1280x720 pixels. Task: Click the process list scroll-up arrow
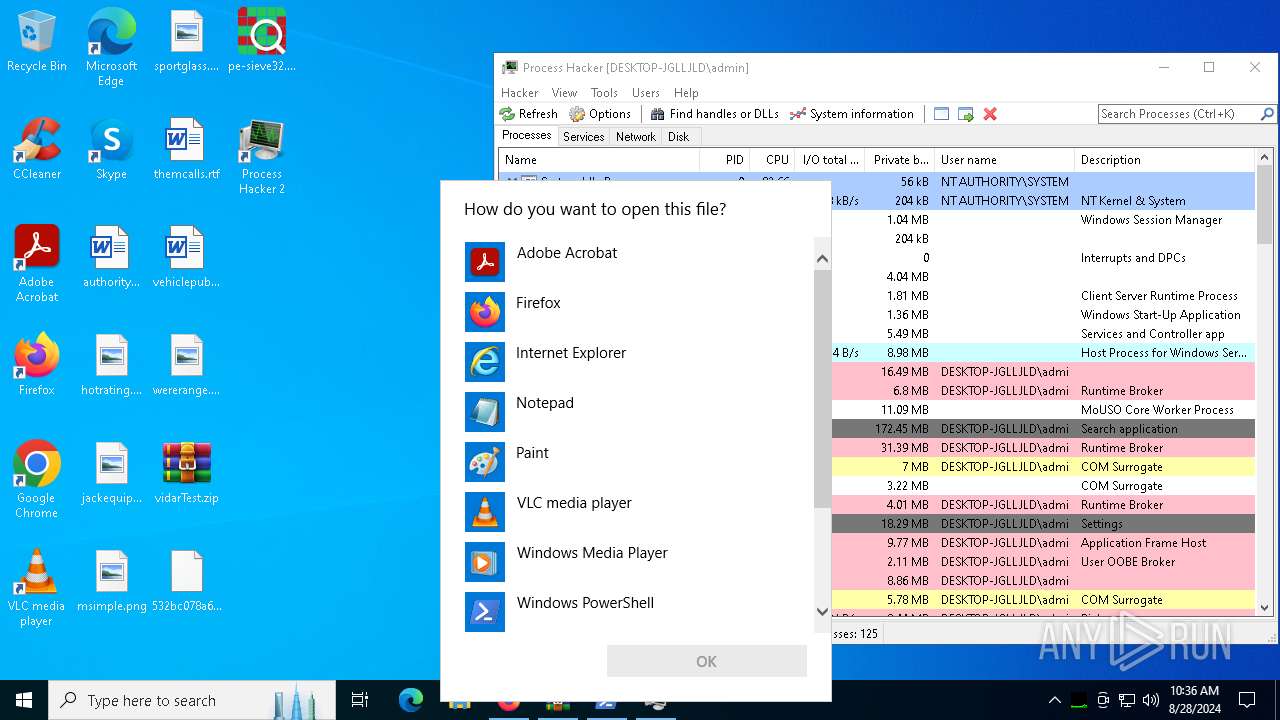[x=1264, y=158]
